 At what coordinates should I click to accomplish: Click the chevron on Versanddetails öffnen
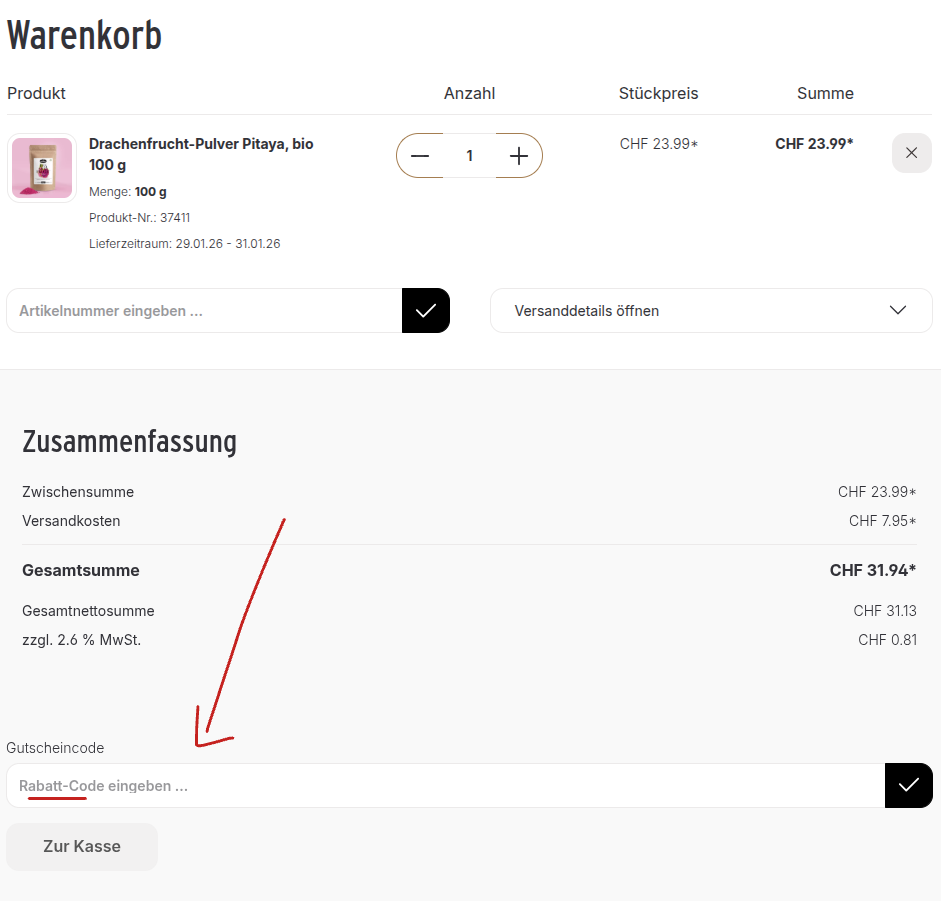click(897, 310)
